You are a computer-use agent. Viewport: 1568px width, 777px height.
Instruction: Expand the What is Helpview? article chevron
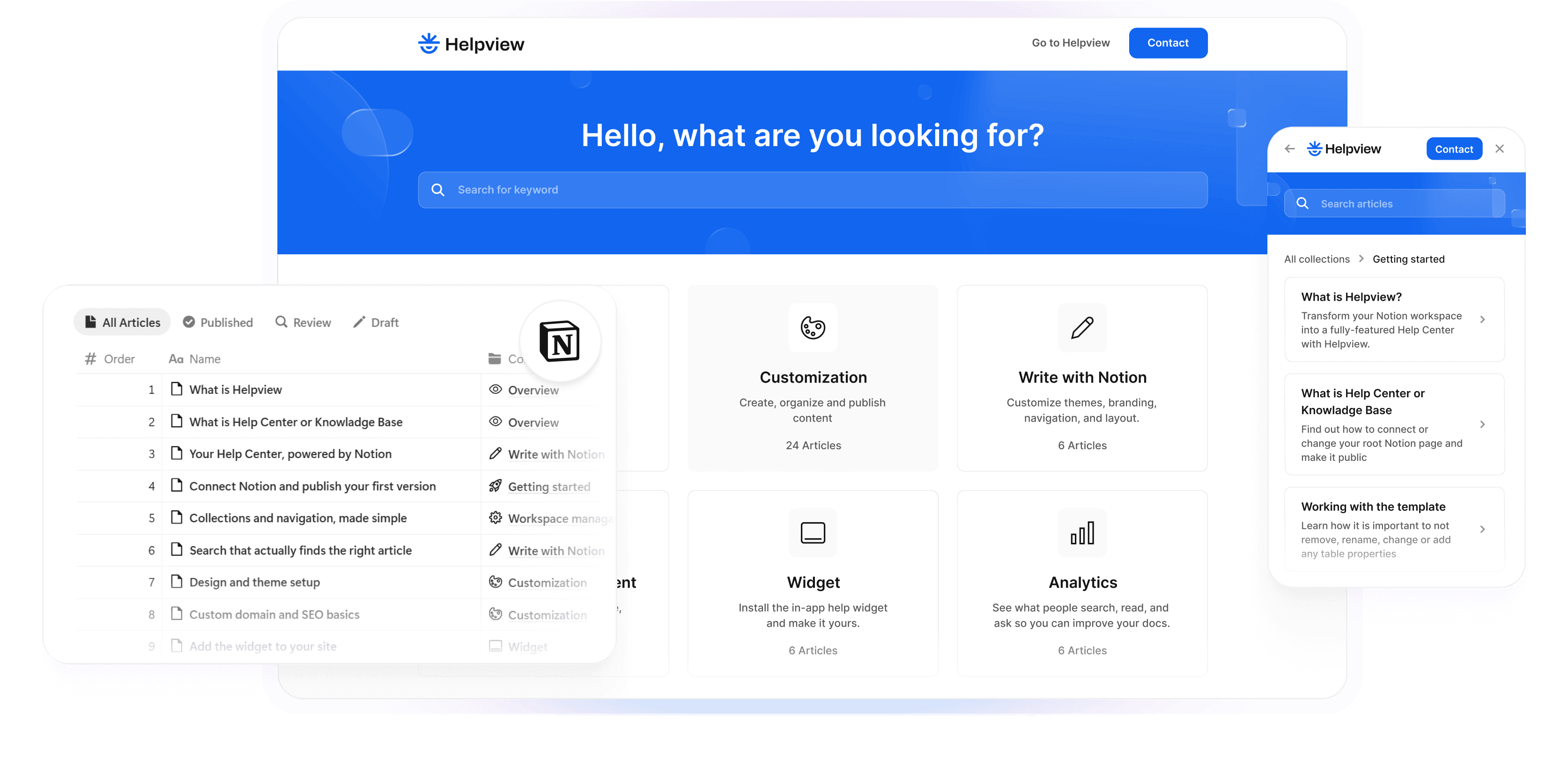tap(1483, 319)
